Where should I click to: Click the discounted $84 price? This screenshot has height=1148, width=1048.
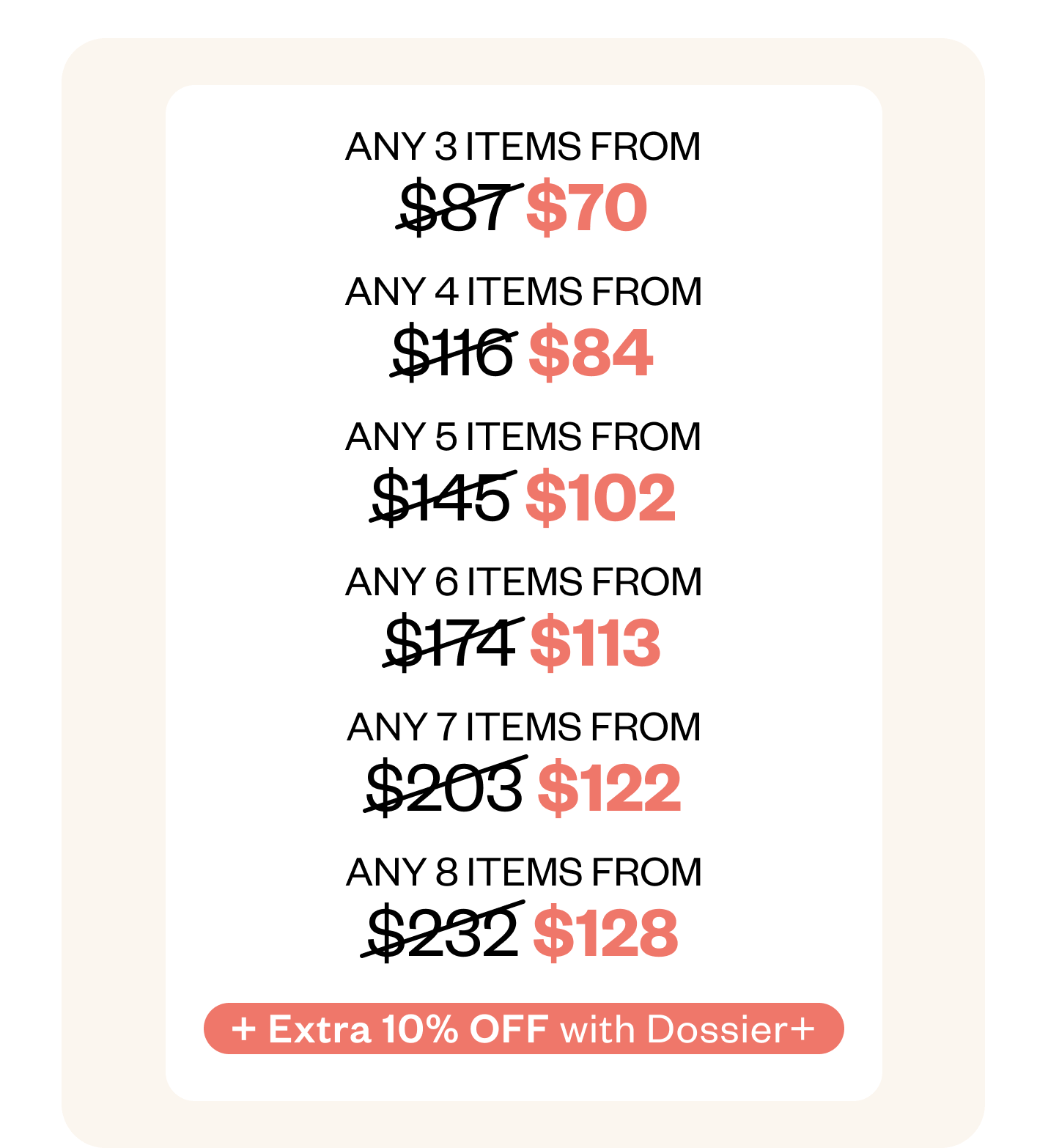(x=590, y=353)
